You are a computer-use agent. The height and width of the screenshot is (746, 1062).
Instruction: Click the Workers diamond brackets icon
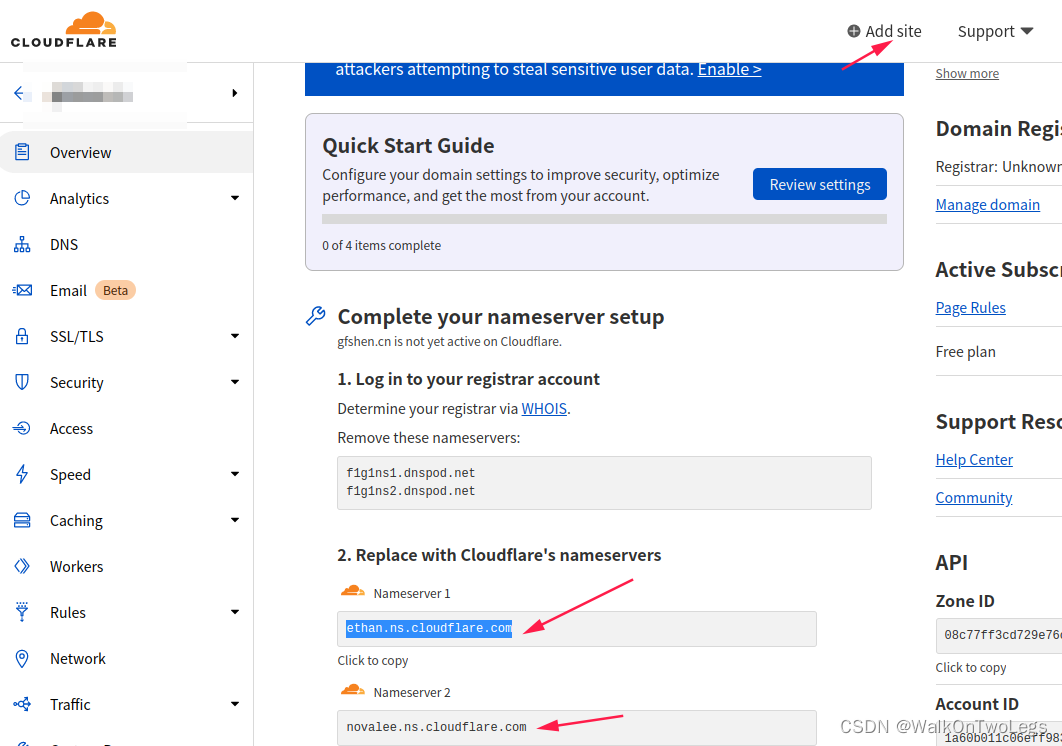click(22, 566)
